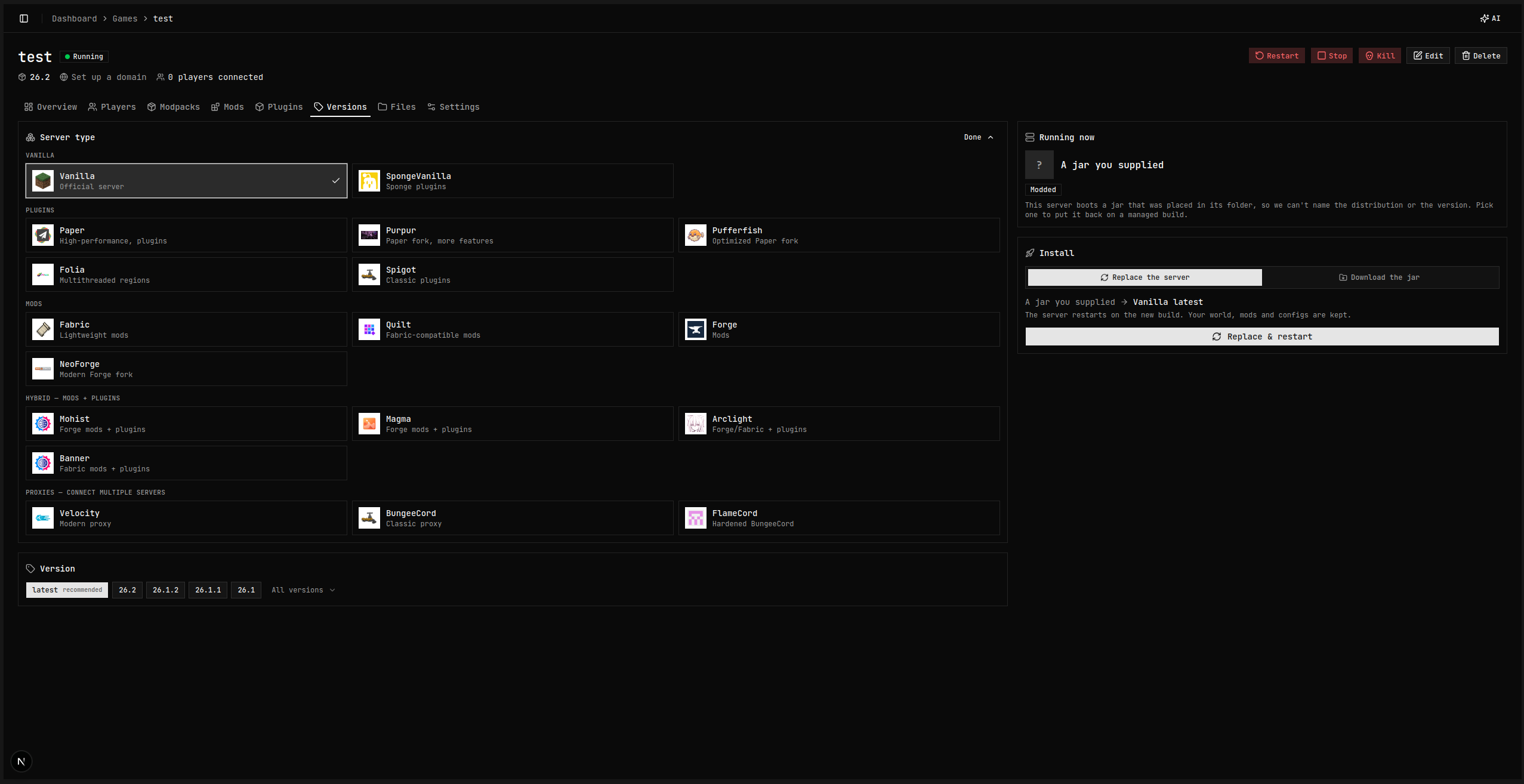Select Banner Fabric mods + plugins card
Screen dimensions: 1524x784
(186, 463)
